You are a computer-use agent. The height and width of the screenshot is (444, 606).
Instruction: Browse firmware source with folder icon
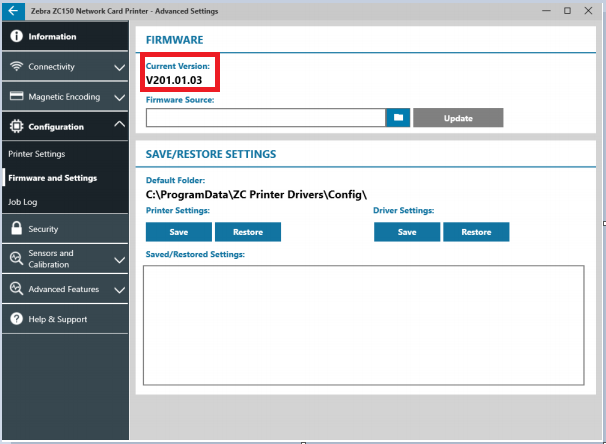point(397,118)
